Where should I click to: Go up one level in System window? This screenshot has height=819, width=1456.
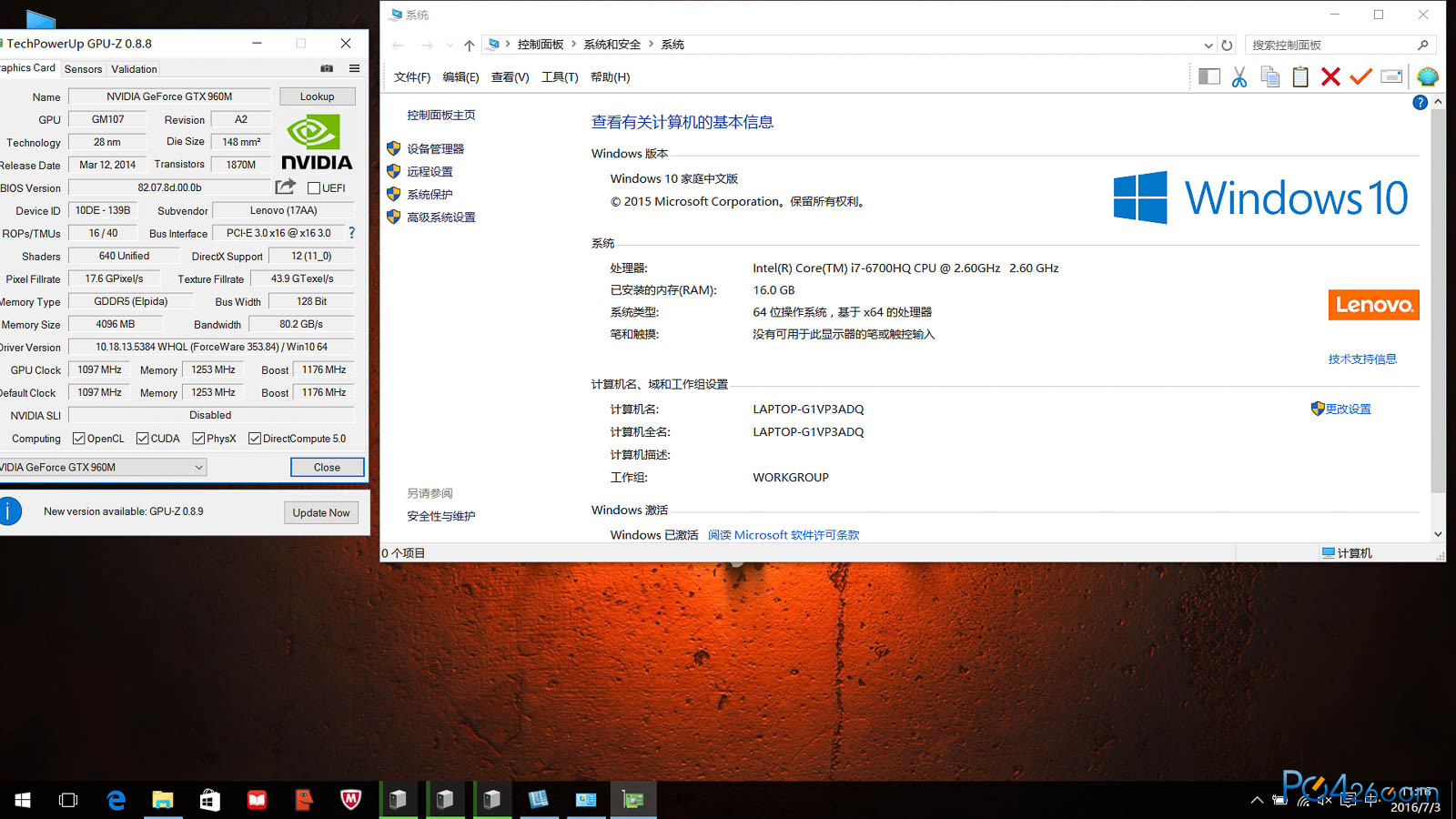469,45
